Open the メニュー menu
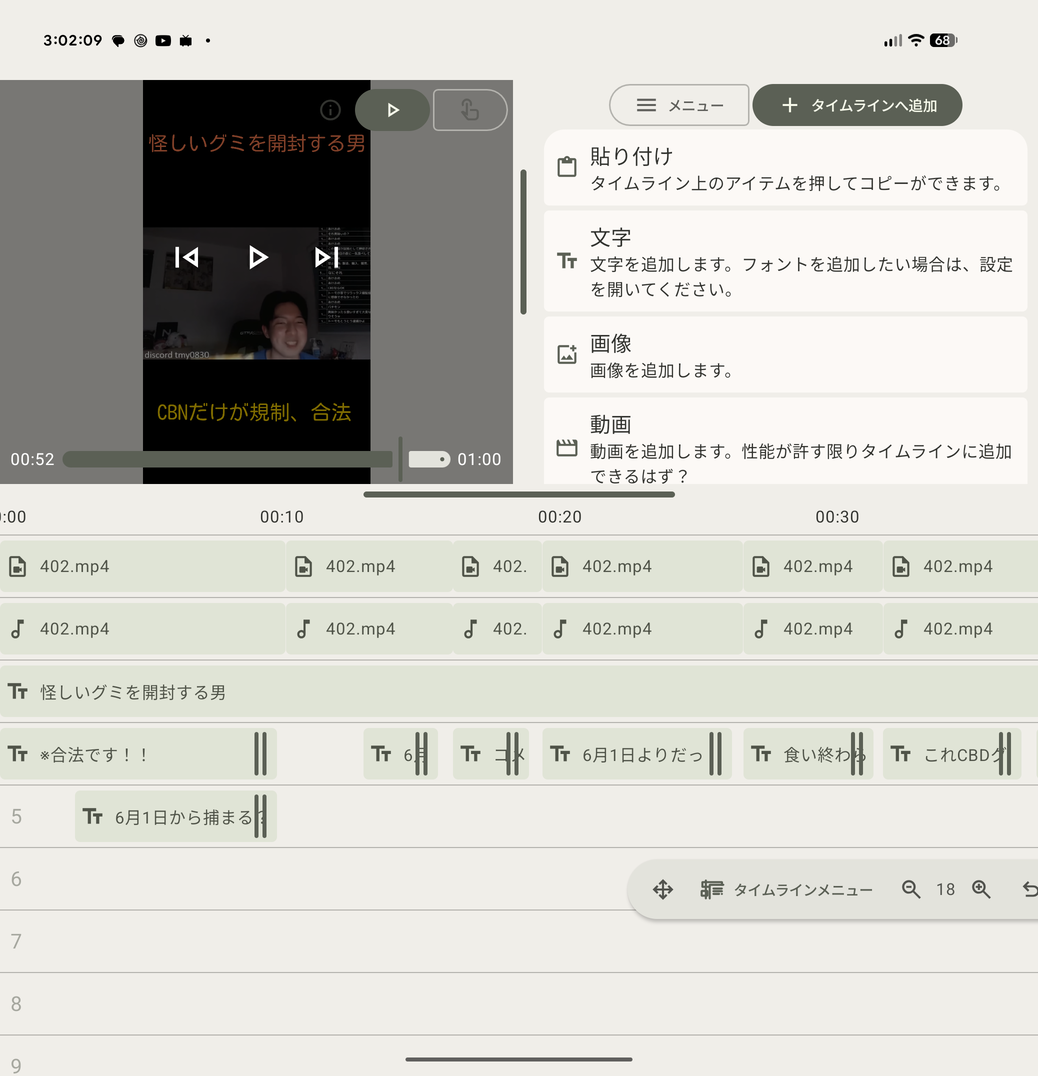Image resolution: width=1038 pixels, height=1076 pixels. [x=679, y=105]
